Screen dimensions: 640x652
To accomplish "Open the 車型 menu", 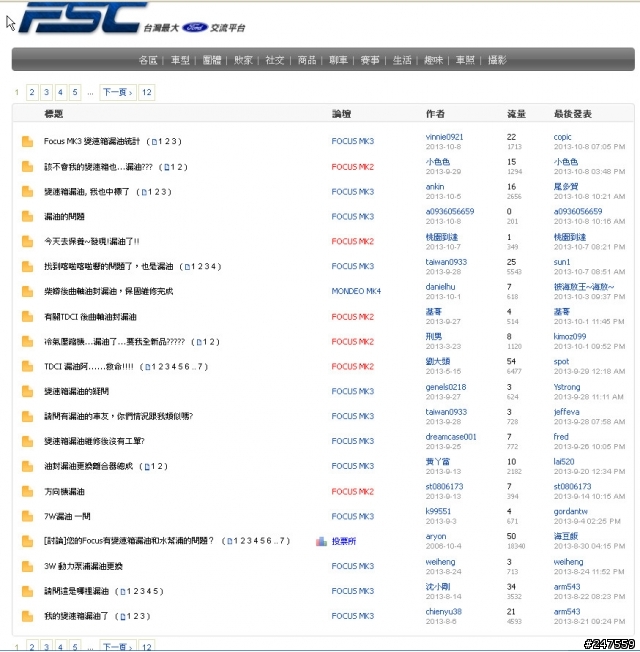I will 180,60.
